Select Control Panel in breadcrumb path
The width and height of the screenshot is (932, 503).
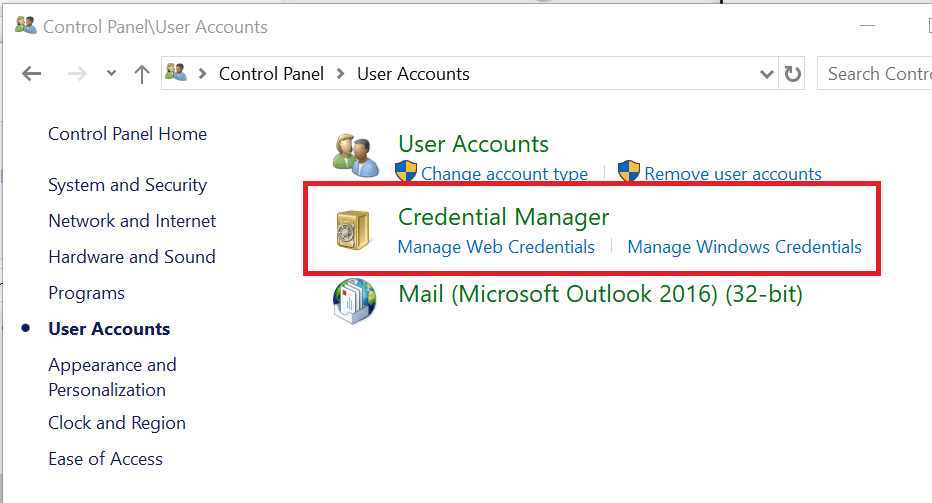271,74
